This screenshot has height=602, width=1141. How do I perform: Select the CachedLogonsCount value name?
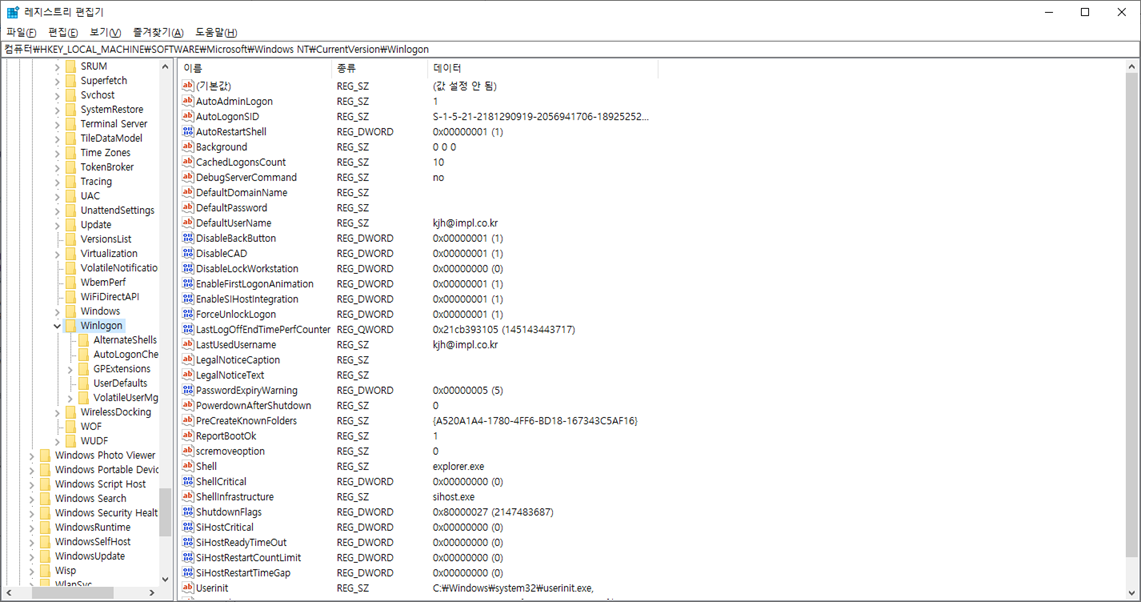click(241, 162)
